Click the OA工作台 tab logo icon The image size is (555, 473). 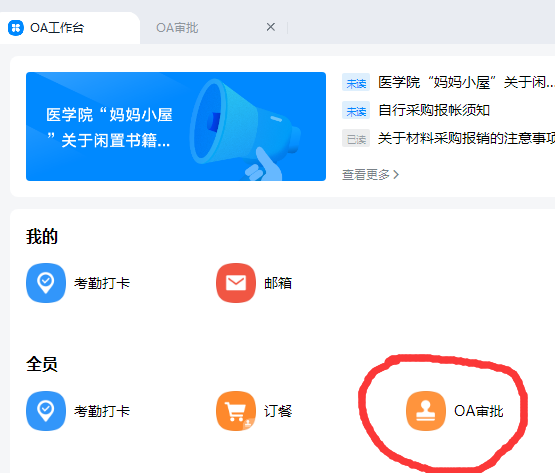16,28
